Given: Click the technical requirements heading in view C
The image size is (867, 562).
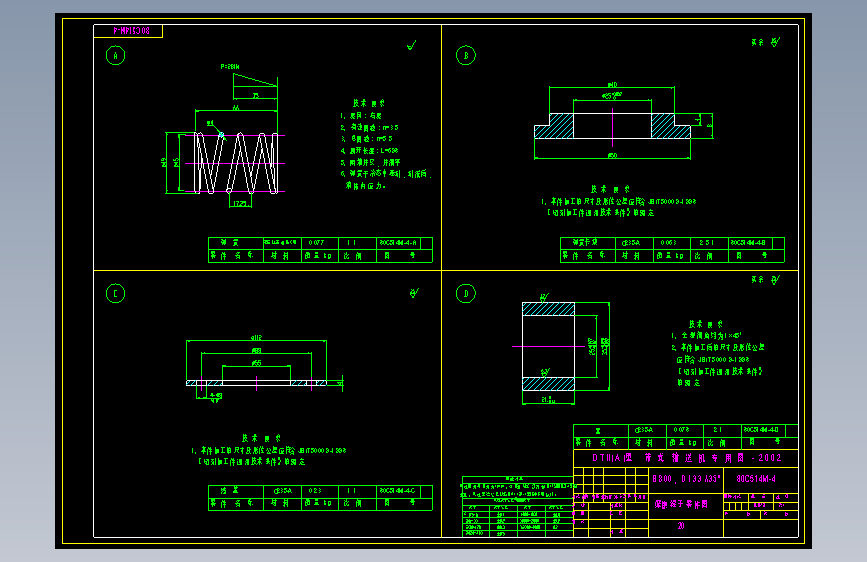Looking at the screenshot, I should [x=261, y=438].
